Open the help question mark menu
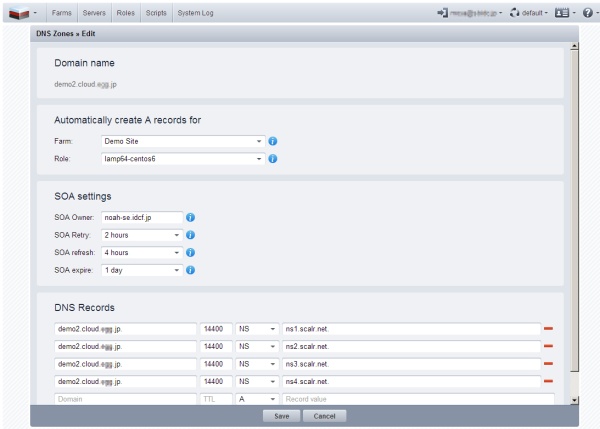600x429 pixels. click(x=587, y=12)
